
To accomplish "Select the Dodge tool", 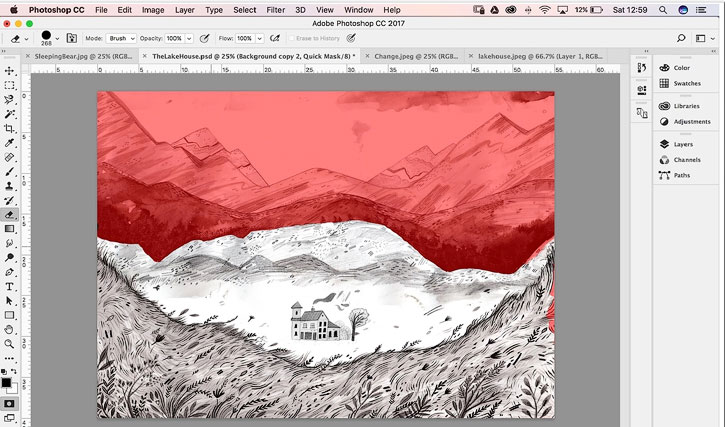I will pos(9,258).
